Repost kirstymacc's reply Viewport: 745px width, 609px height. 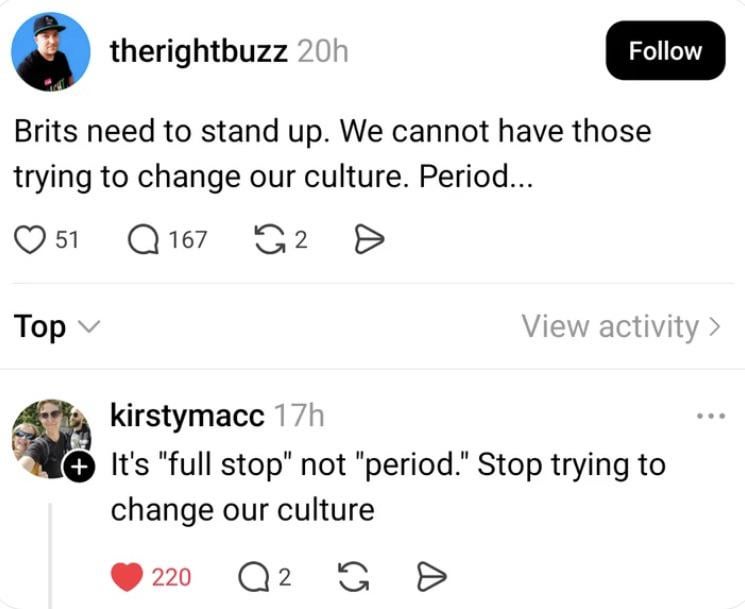352,577
